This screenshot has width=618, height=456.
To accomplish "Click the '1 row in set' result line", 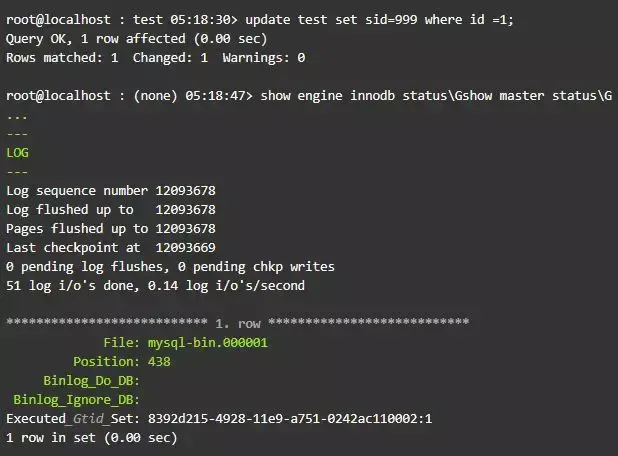I will pyautogui.click(x=91, y=437).
